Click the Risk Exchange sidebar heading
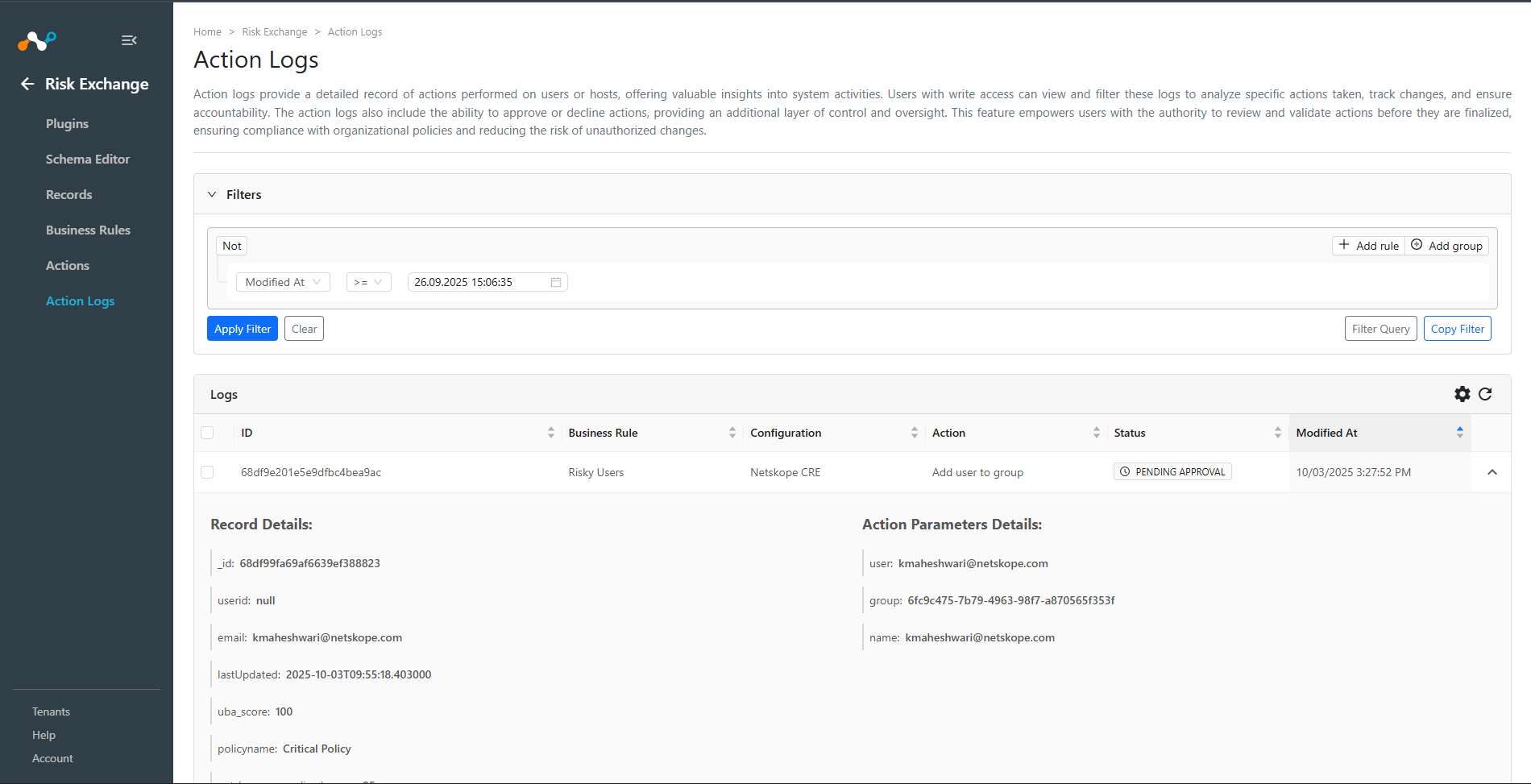The width and height of the screenshot is (1531, 784). [x=97, y=84]
